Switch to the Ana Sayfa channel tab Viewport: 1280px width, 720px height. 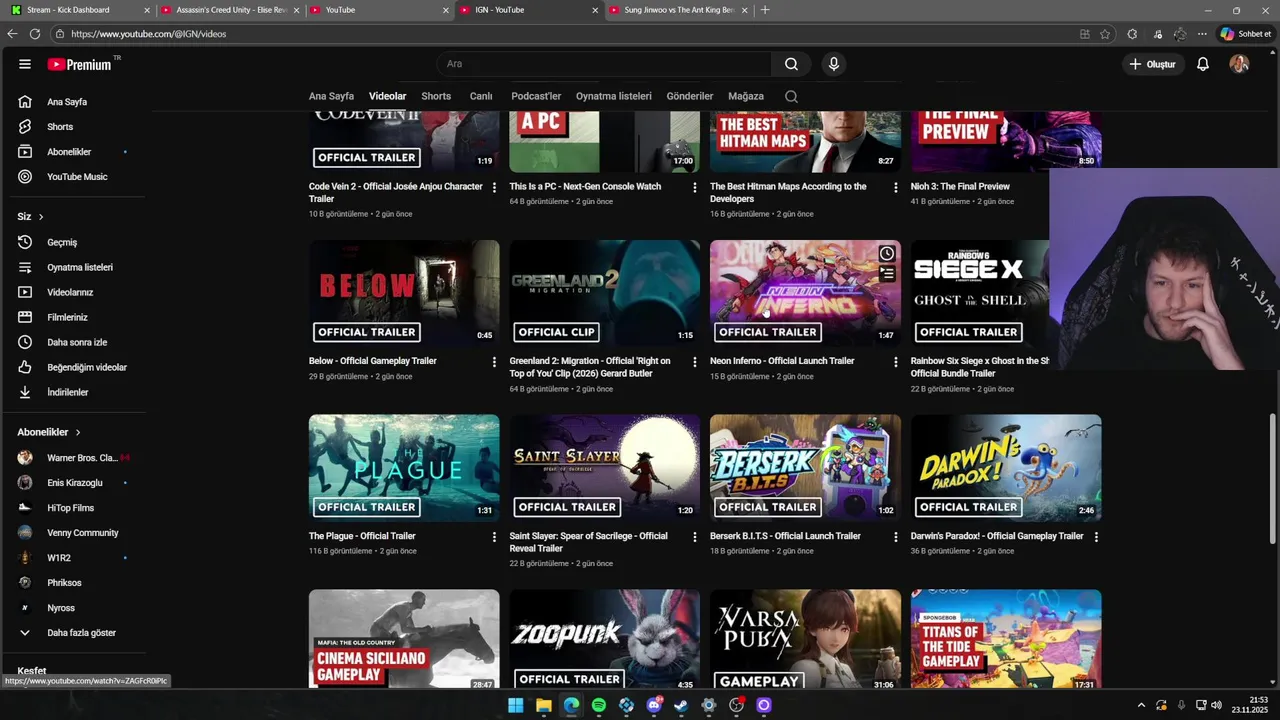tap(331, 96)
